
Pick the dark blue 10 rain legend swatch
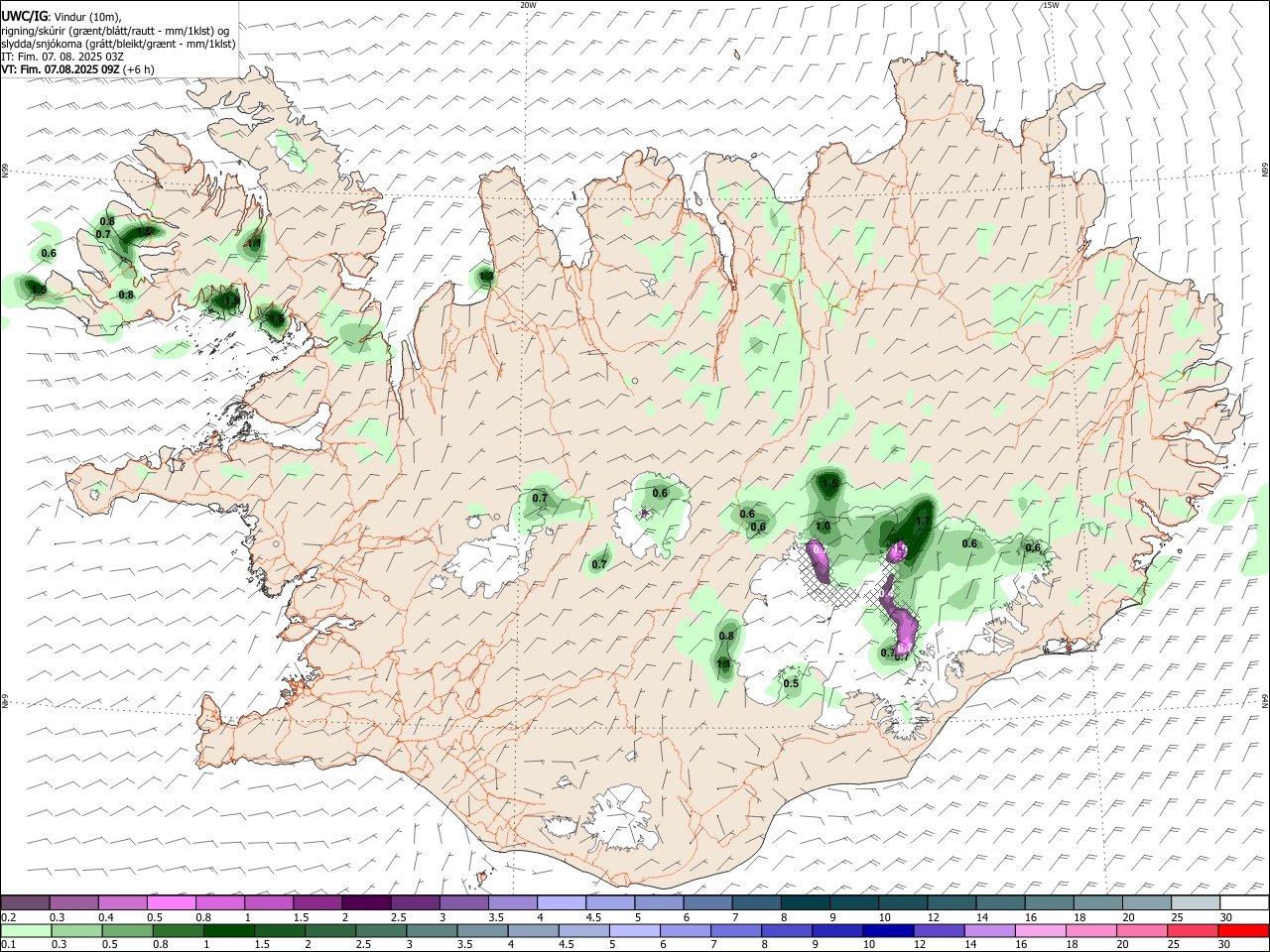(888, 930)
